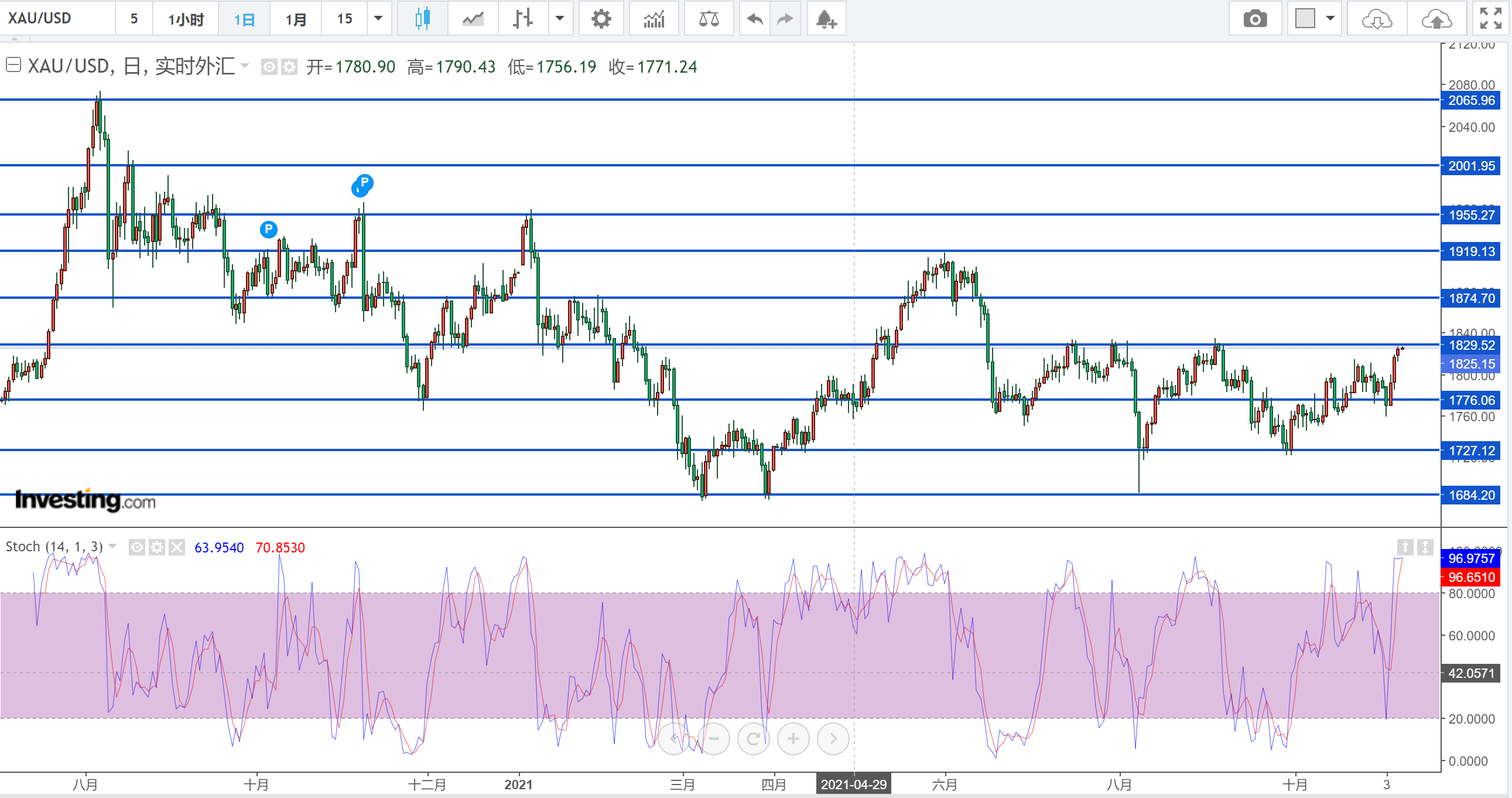Open XAU/USD series settings gear
The width and height of the screenshot is (1512, 798).
coord(289,67)
